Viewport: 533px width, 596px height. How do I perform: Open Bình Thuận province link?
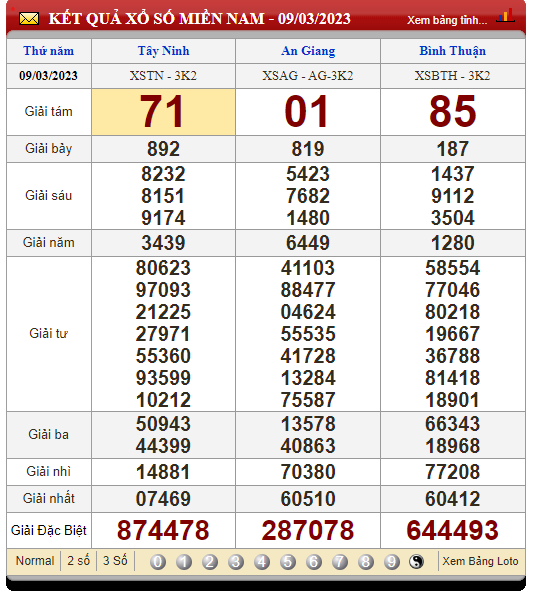tap(452, 51)
